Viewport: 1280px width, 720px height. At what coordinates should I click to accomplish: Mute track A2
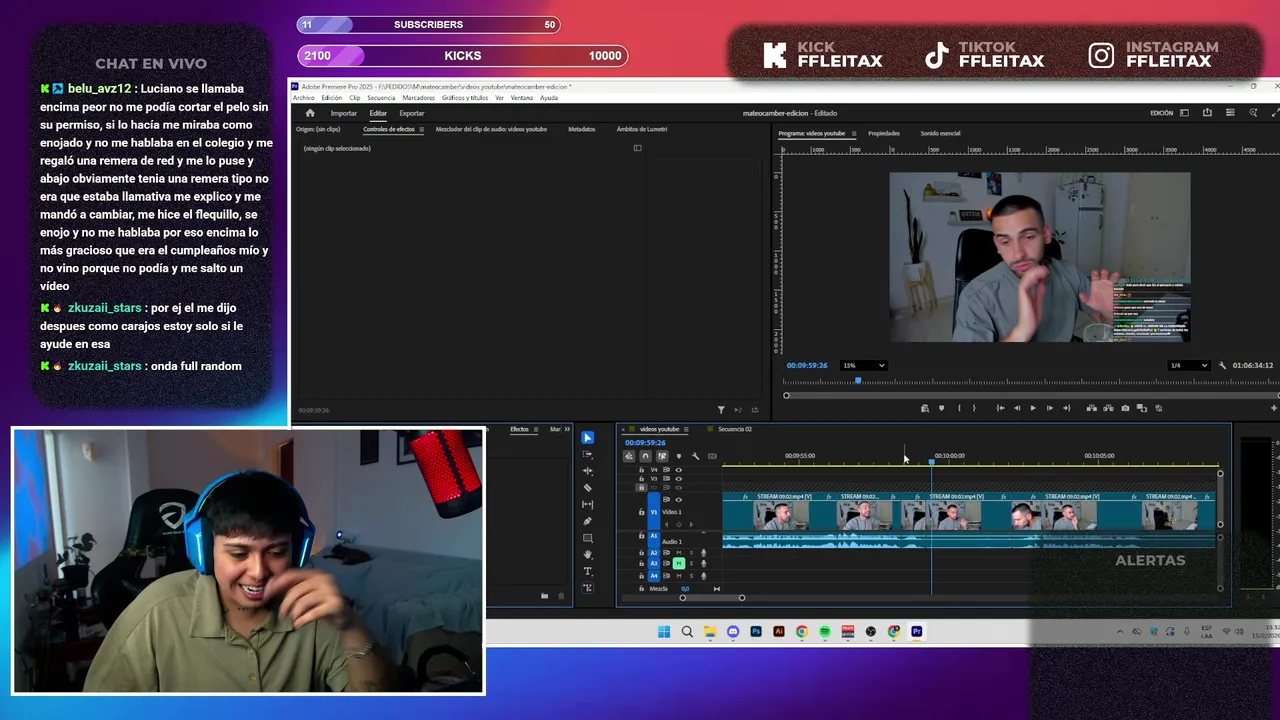pos(679,552)
